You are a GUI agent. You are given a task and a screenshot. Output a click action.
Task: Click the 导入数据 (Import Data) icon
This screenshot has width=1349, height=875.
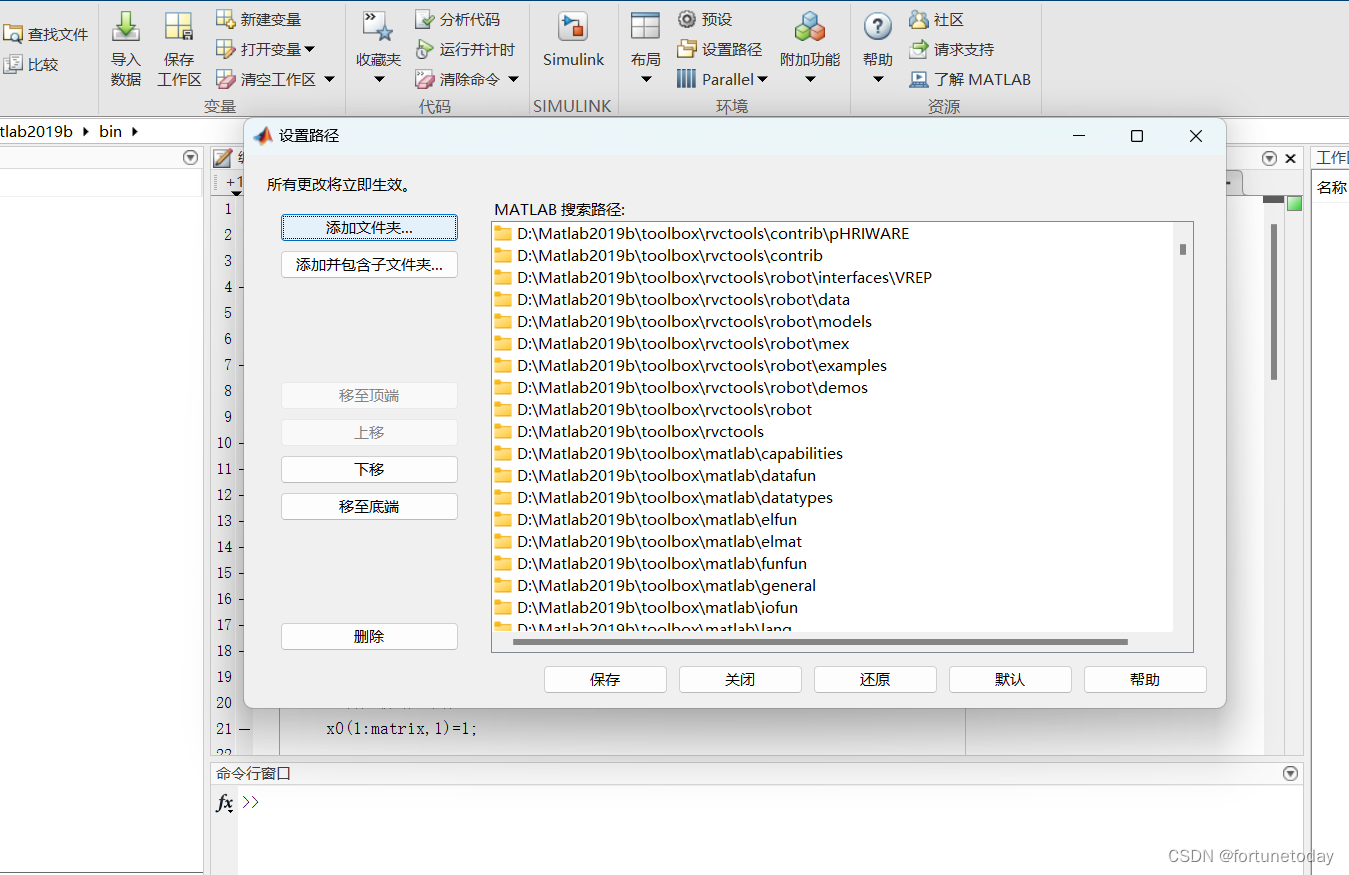pyautogui.click(x=125, y=47)
